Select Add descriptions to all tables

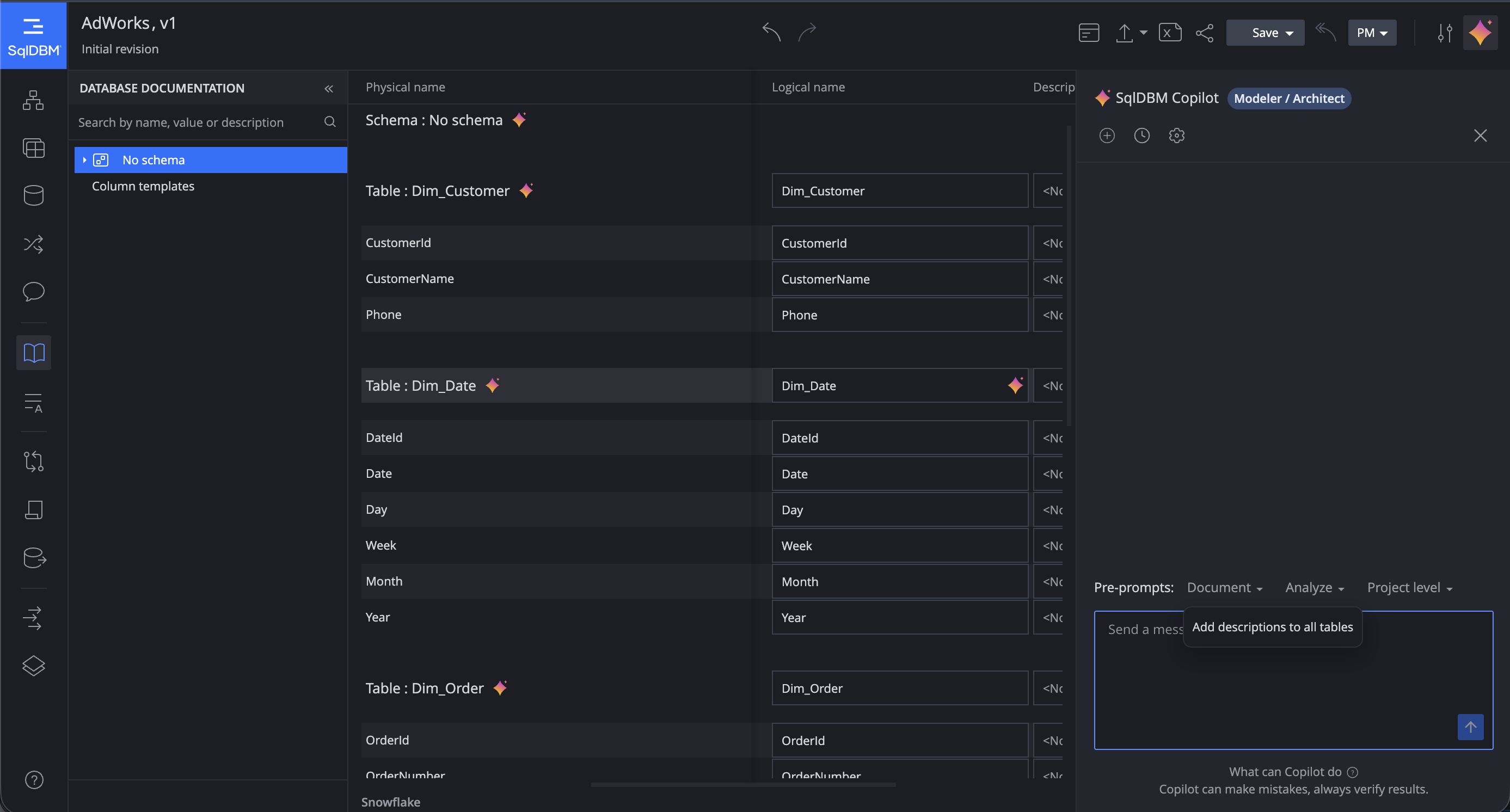click(1273, 627)
